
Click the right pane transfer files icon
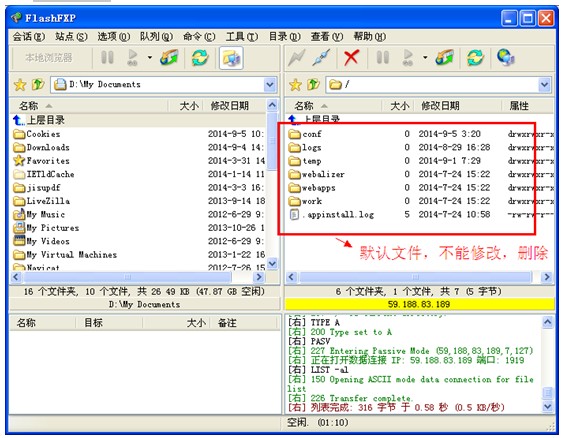click(444, 57)
